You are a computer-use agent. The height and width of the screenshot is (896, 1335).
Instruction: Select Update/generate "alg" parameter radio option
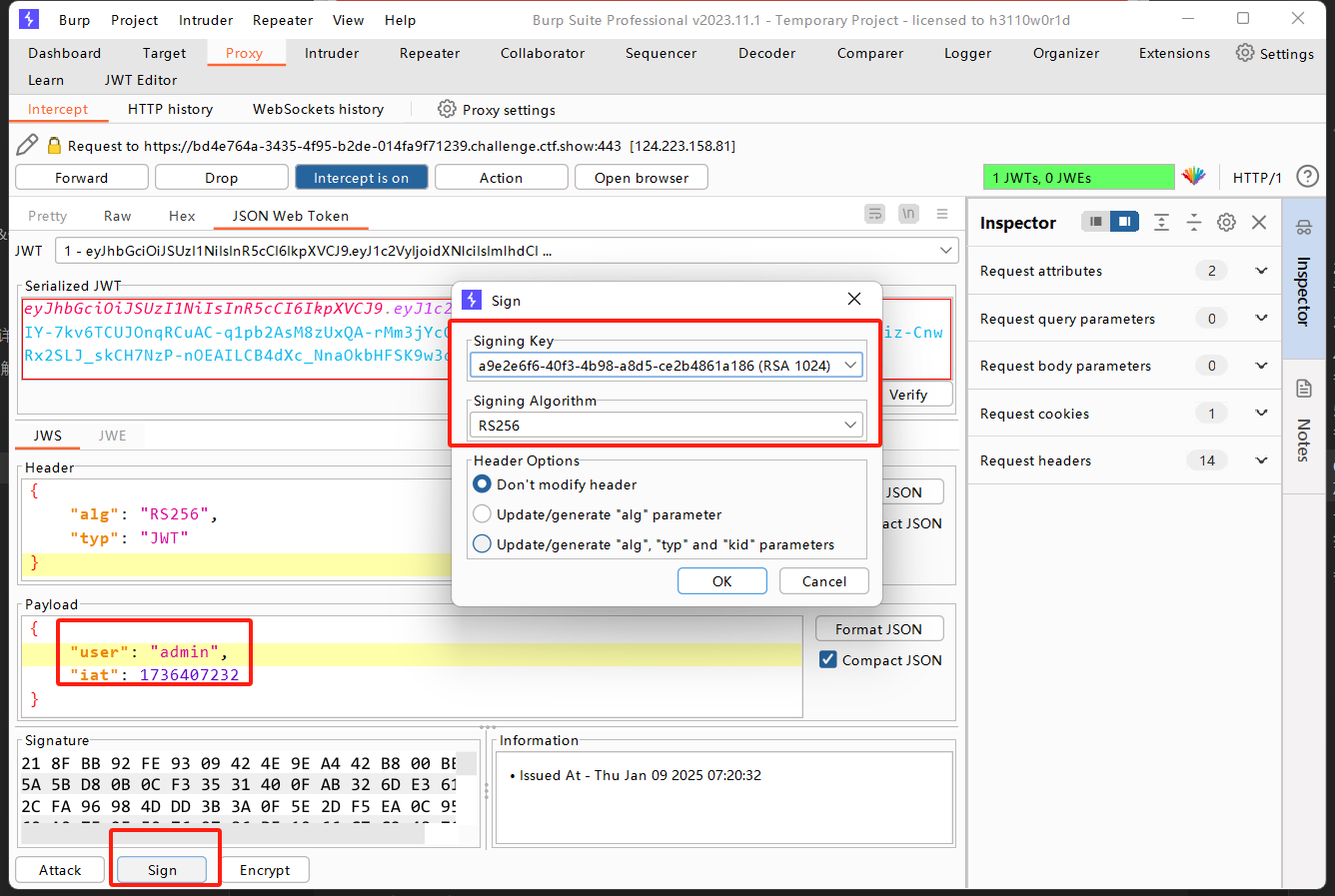(483, 514)
